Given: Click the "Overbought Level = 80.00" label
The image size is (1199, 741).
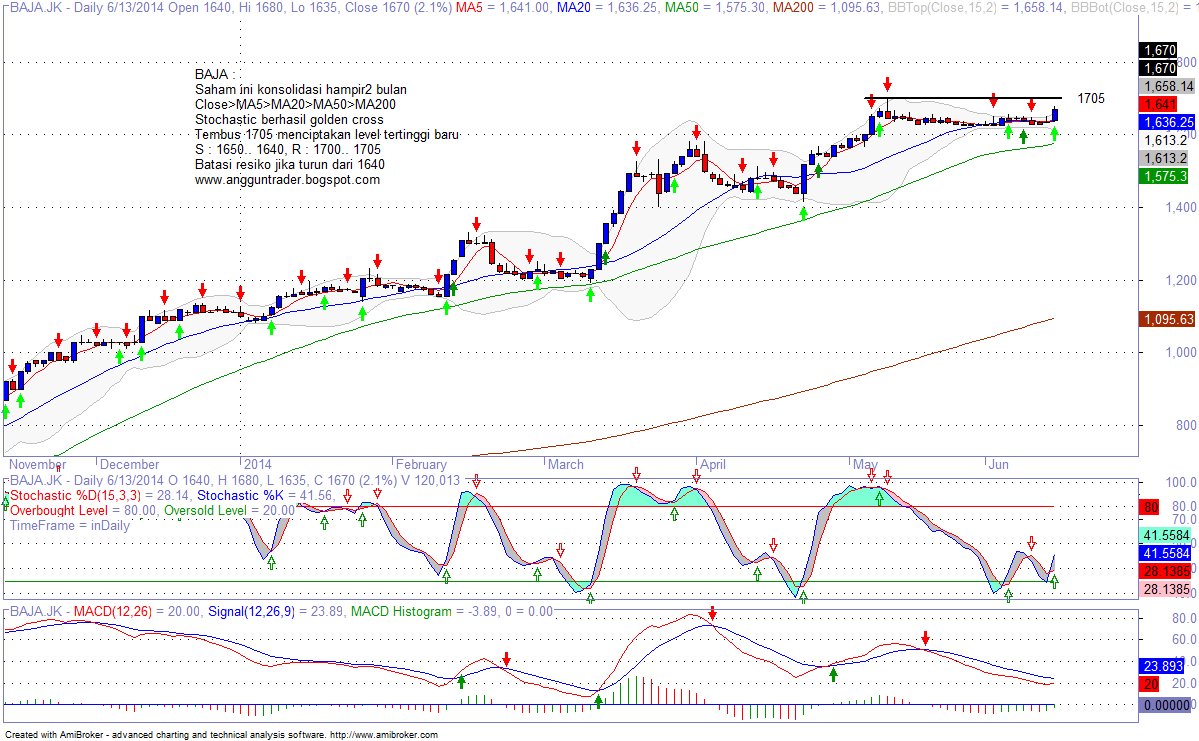Looking at the screenshot, I should [83, 510].
